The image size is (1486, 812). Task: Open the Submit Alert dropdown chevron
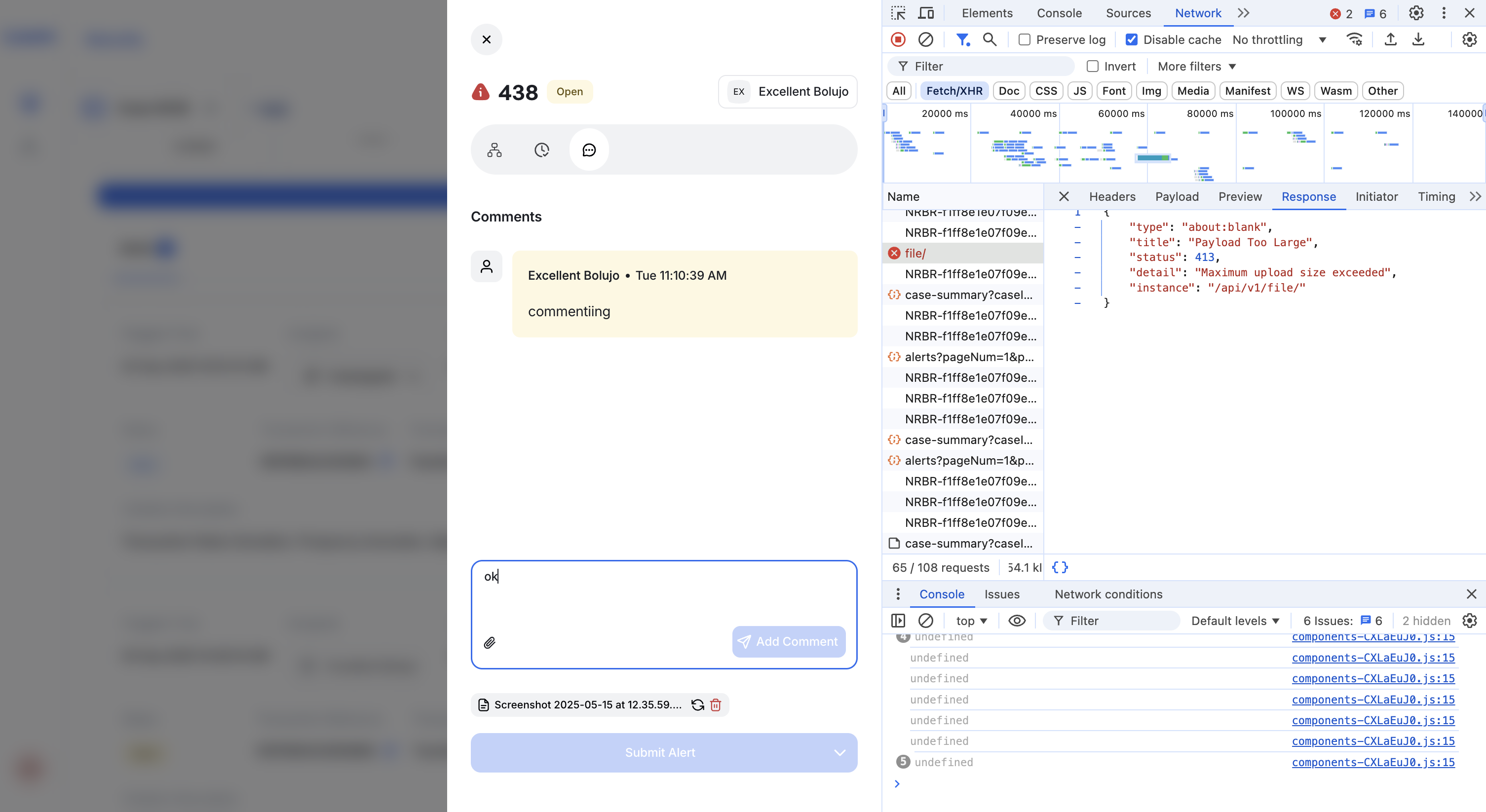coord(839,753)
